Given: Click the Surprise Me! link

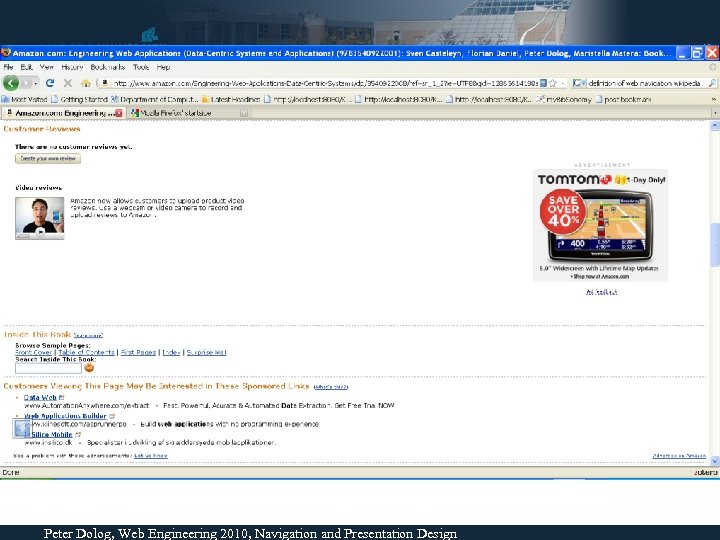Looking at the screenshot, I should pos(206,352).
